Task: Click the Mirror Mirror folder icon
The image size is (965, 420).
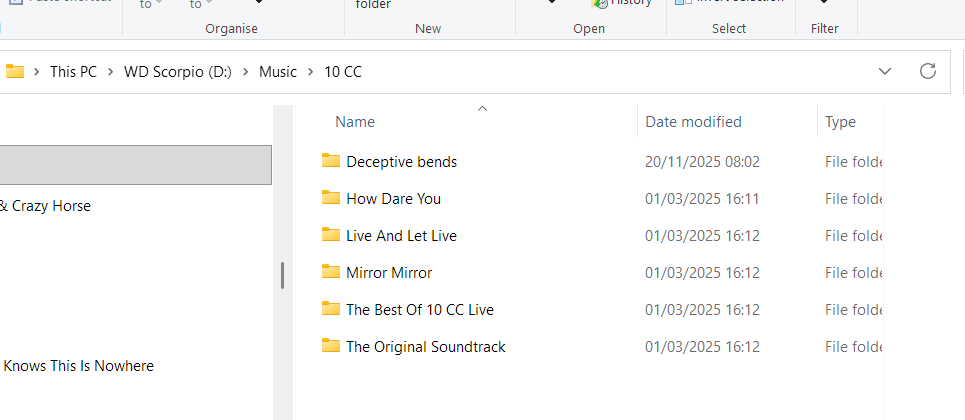Action: point(330,272)
